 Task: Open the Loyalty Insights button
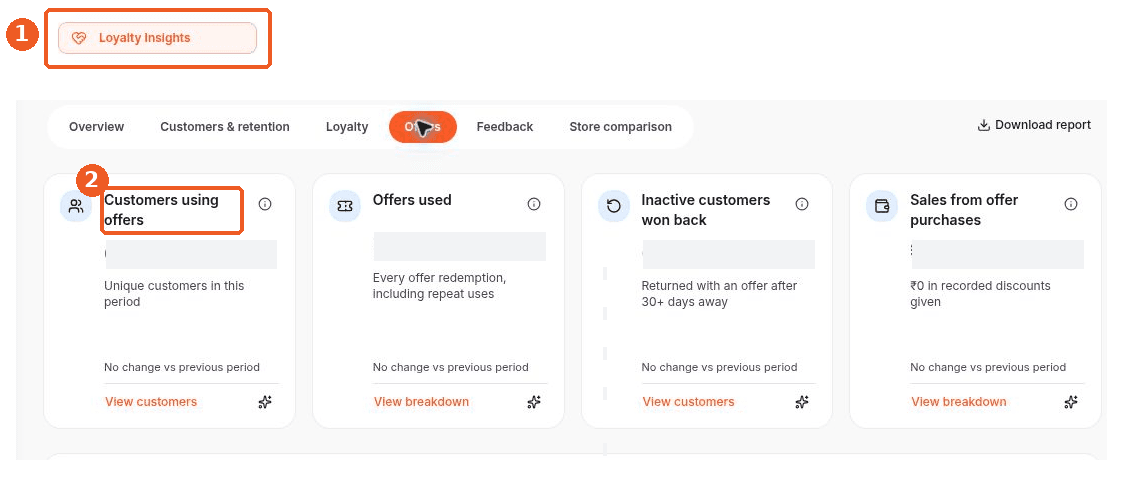tap(157, 38)
